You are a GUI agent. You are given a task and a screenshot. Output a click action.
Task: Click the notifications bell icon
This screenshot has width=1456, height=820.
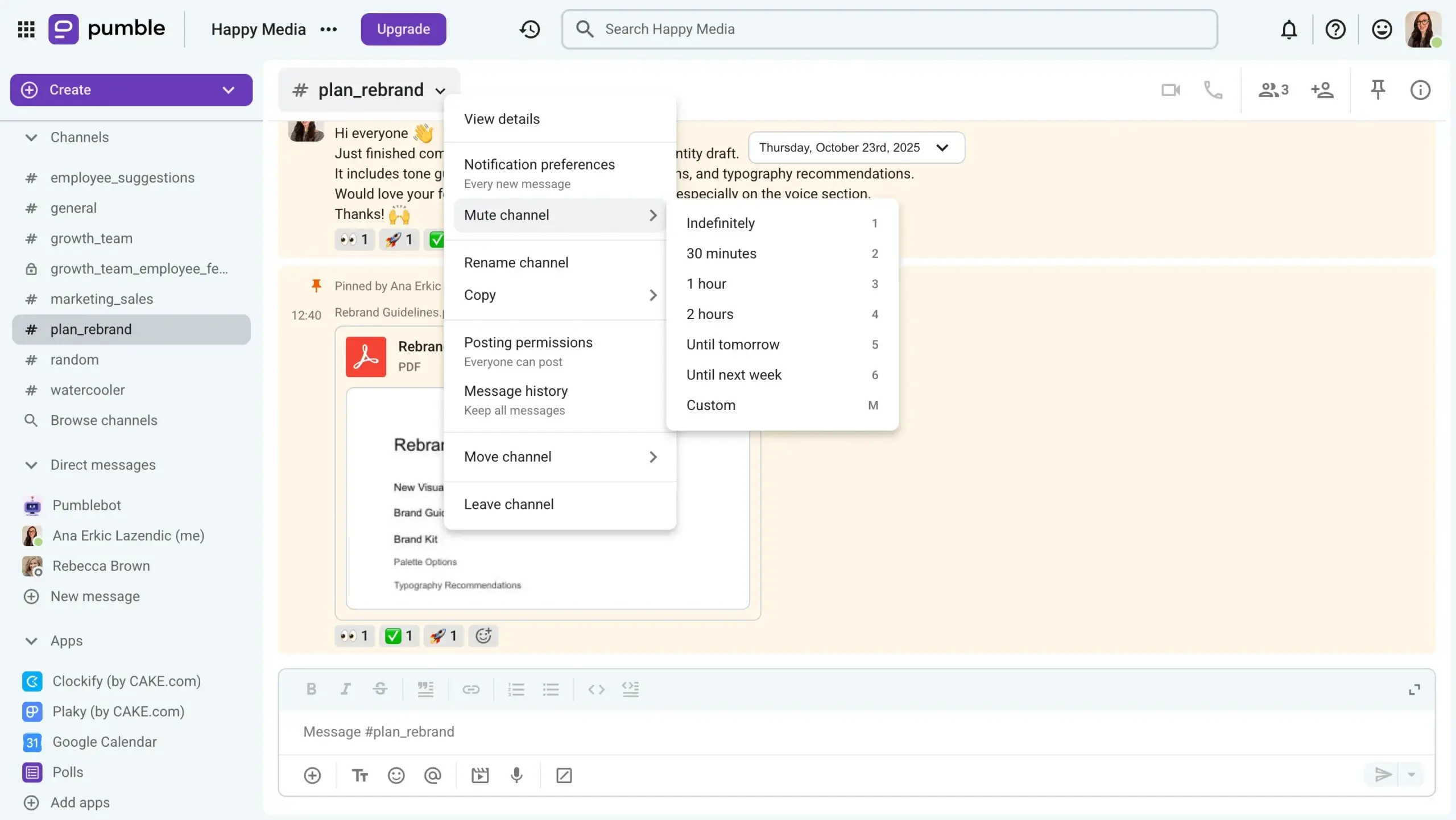1289,29
